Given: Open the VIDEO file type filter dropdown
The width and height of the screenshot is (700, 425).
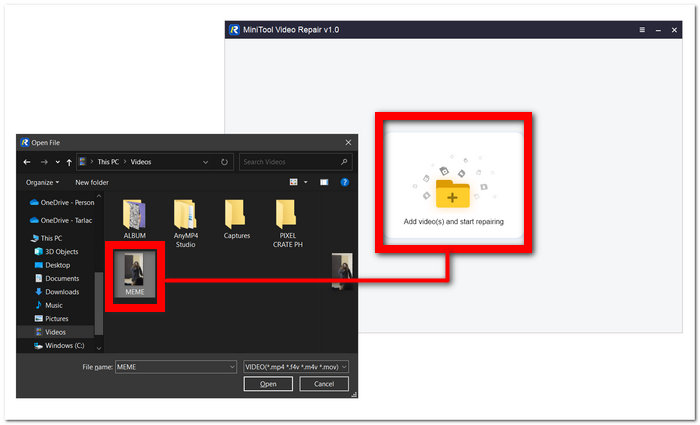Looking at the screenshot, I should (x=296, y=367).
